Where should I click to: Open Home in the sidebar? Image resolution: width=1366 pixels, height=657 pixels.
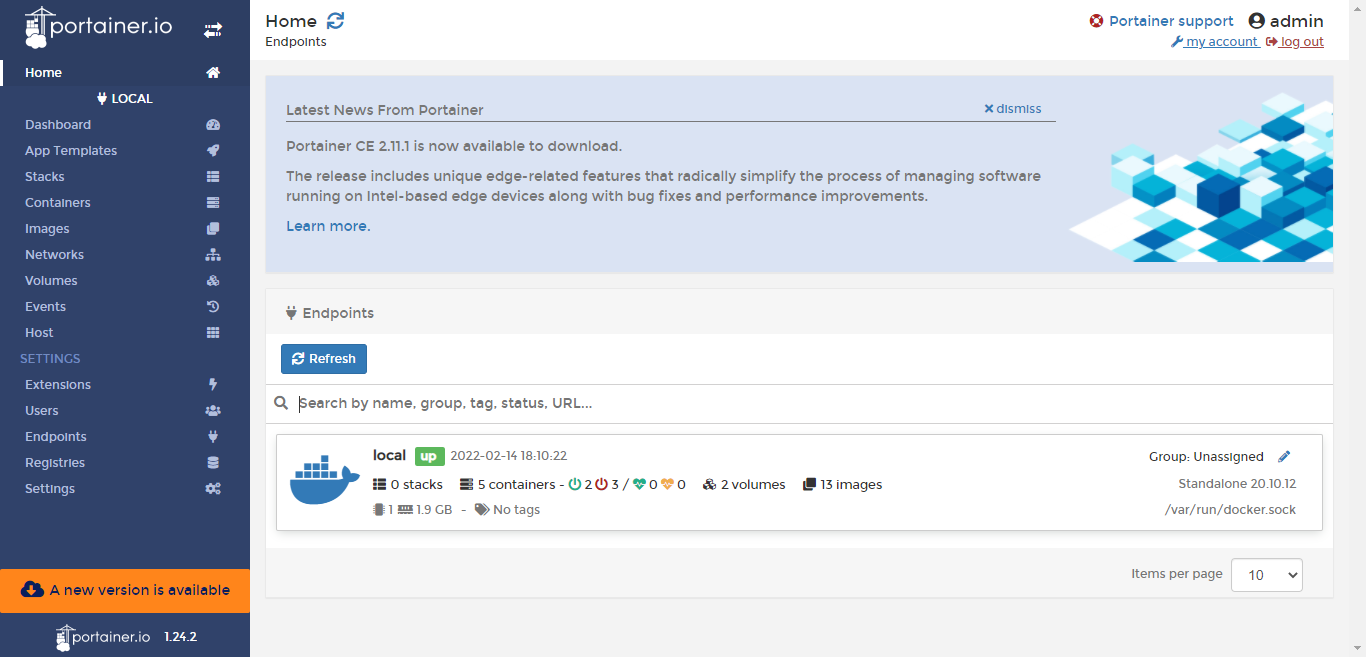[x=125, y=73]
